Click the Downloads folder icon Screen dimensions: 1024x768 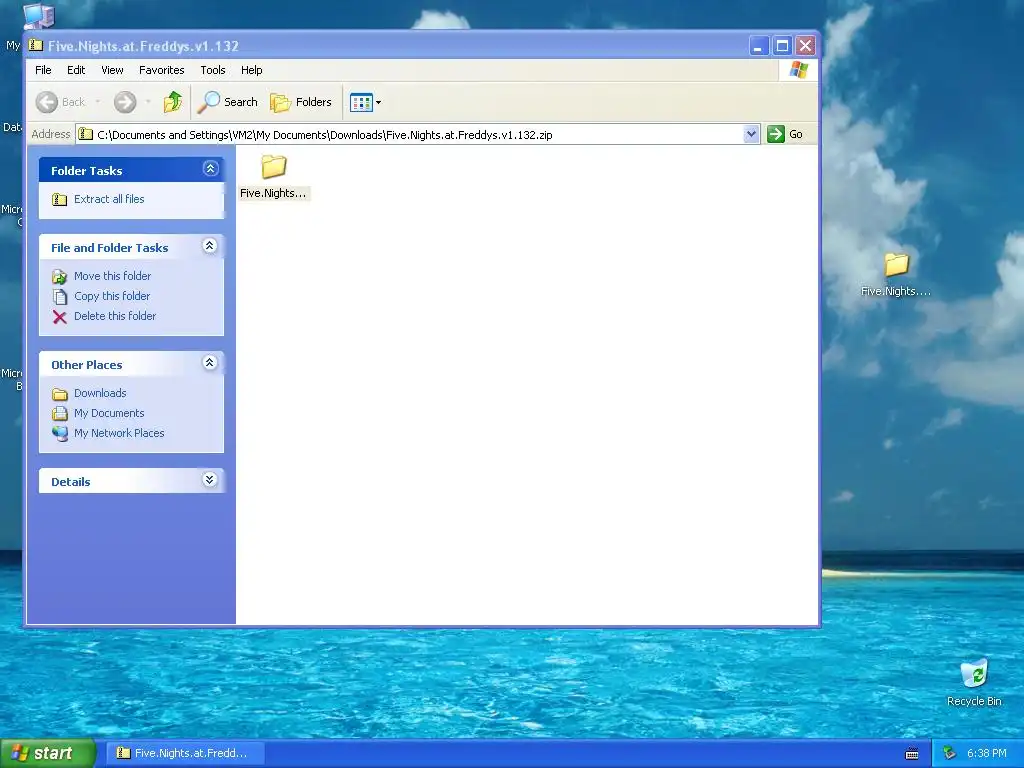(59, 394)
